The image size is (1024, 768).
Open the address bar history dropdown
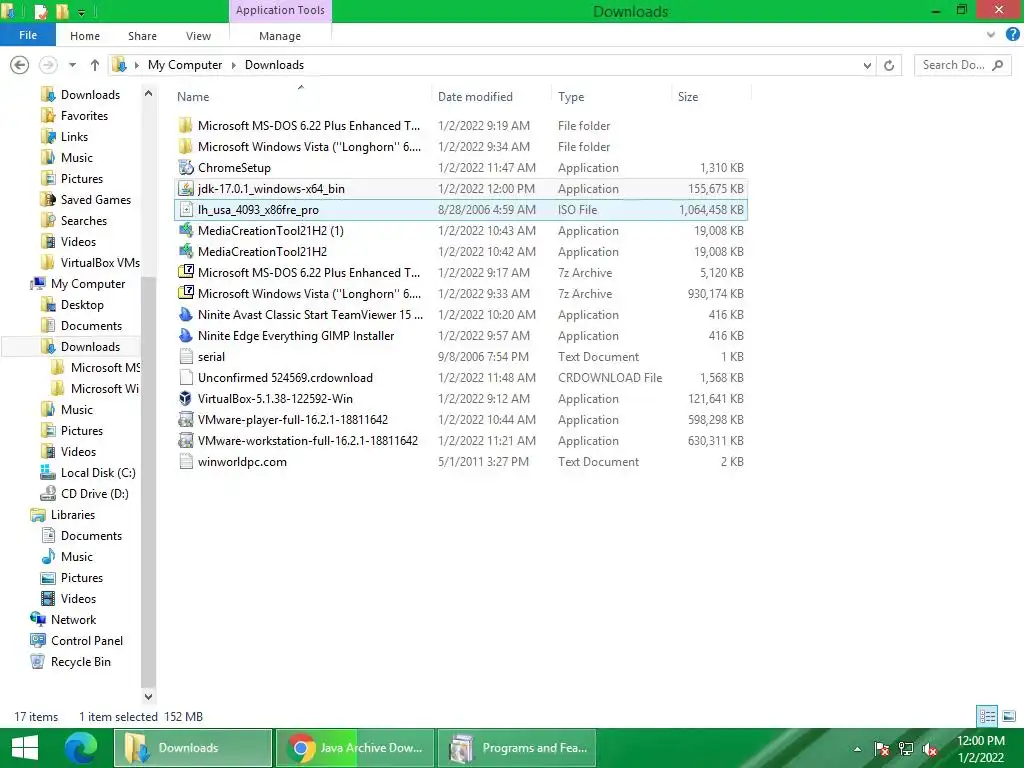(x=867, y=65)
